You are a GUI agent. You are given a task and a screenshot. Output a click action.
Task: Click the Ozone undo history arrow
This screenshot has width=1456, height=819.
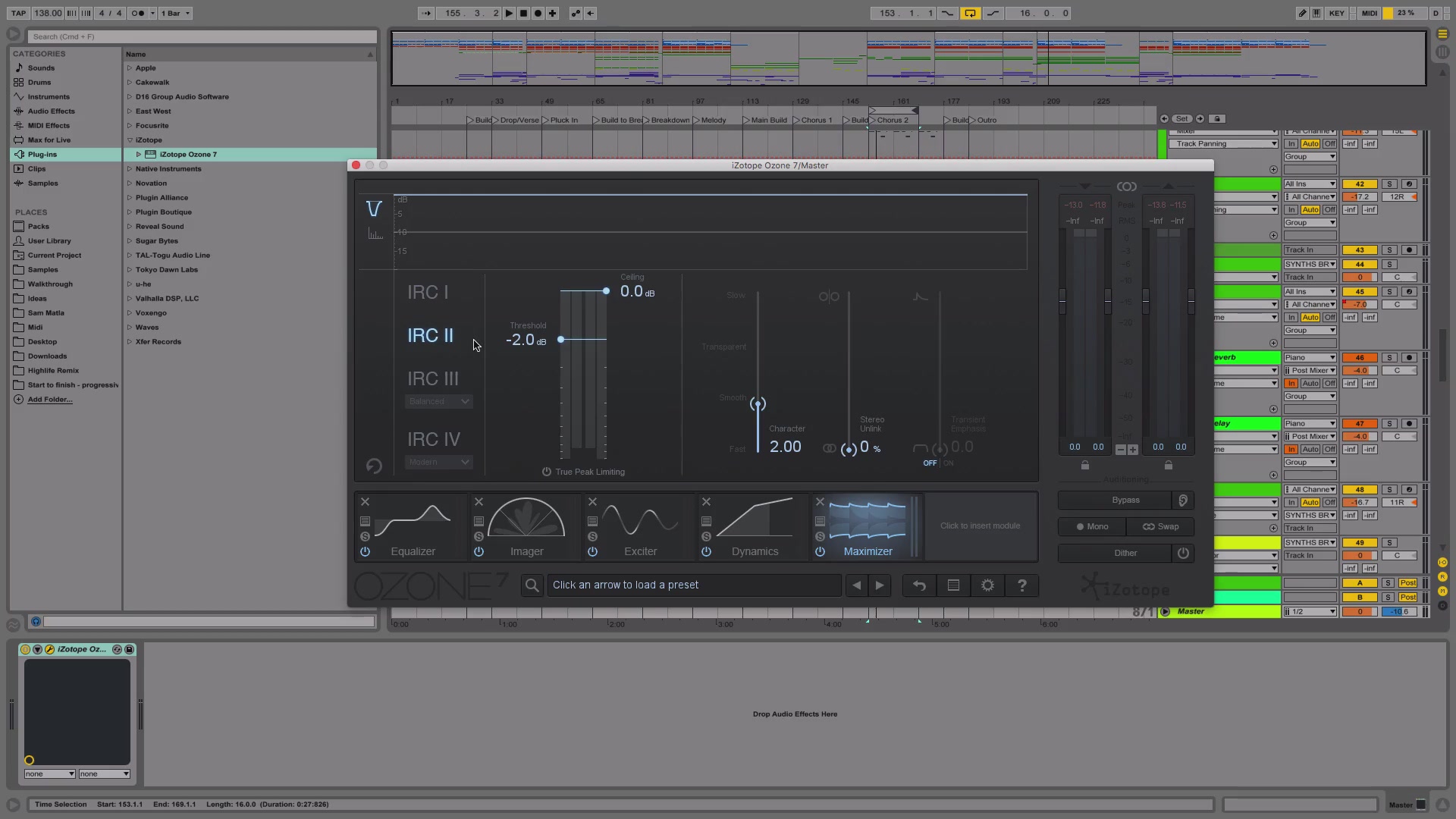pyautogui.click(x=919, y=585)
